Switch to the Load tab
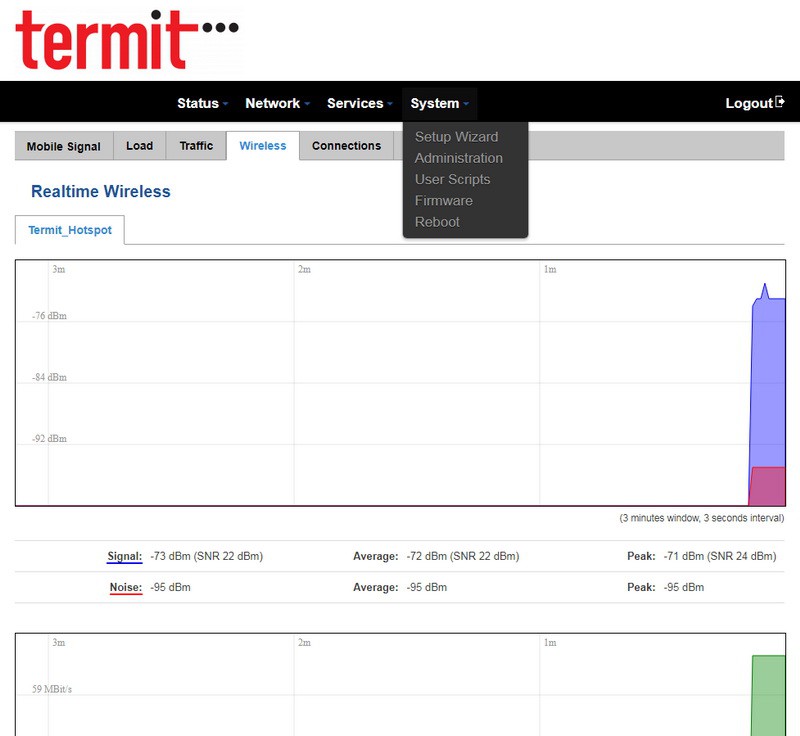Viewport: 800px width, 736px height. [139, 146]
